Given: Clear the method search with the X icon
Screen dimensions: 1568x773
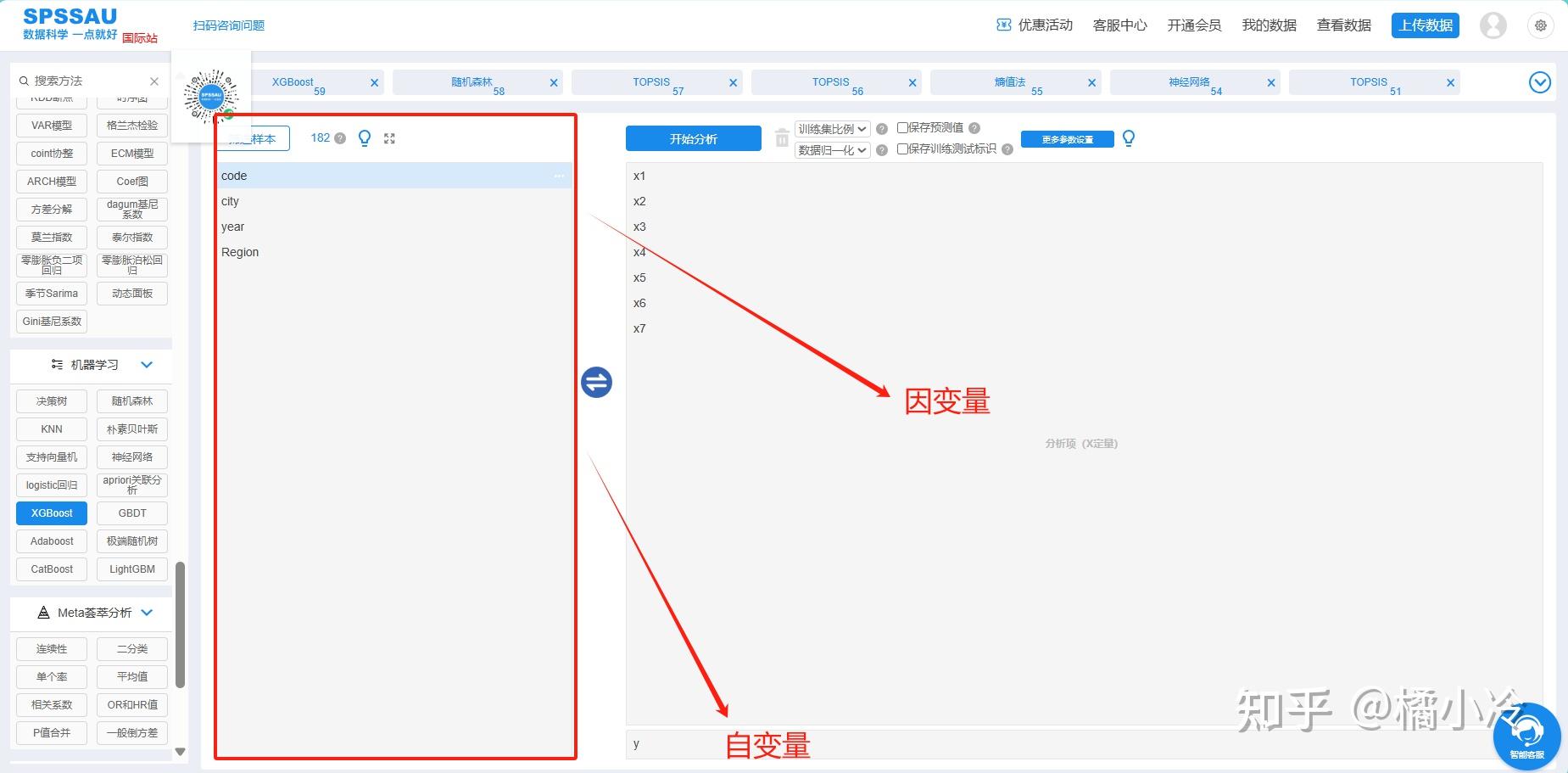Looking at the screenshot, I should coord(154,81).
